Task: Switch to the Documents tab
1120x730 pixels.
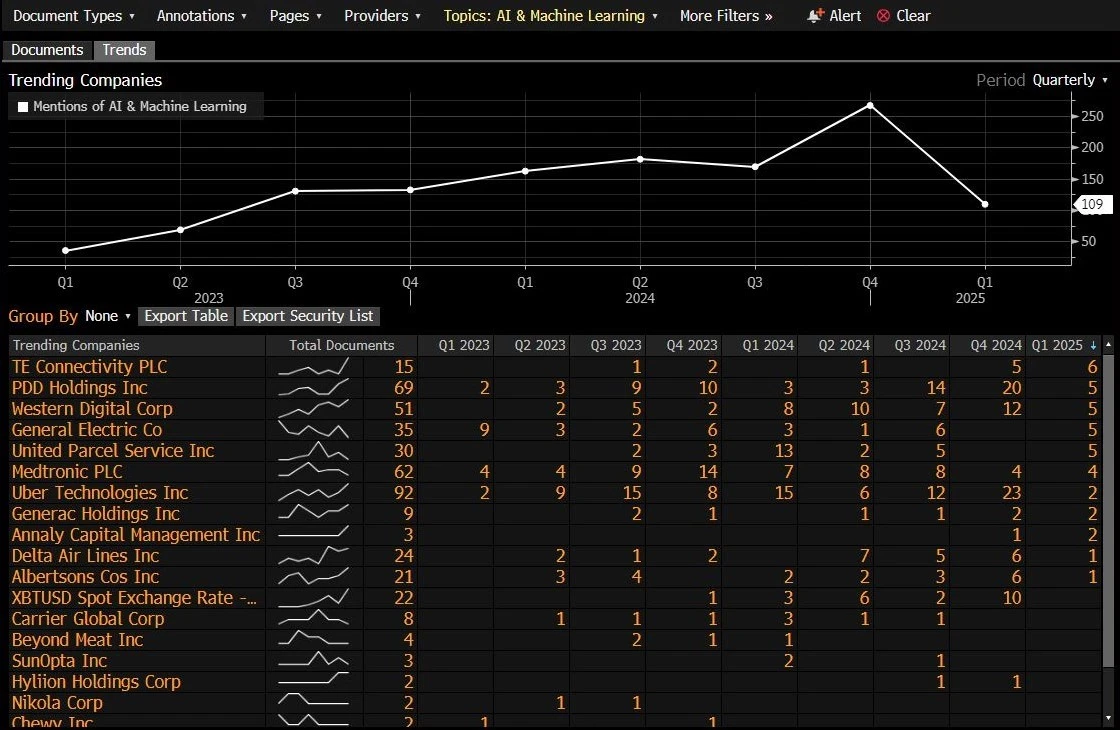Action: [47, 50]
